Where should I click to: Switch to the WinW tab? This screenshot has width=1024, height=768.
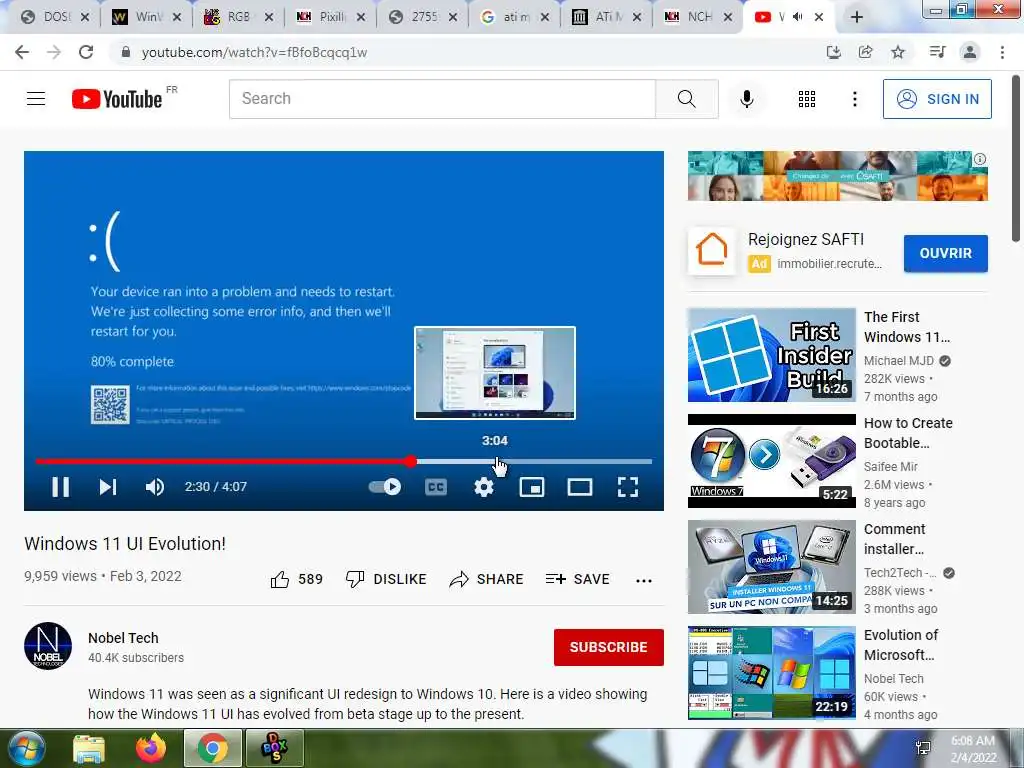(x=147, y=18)
